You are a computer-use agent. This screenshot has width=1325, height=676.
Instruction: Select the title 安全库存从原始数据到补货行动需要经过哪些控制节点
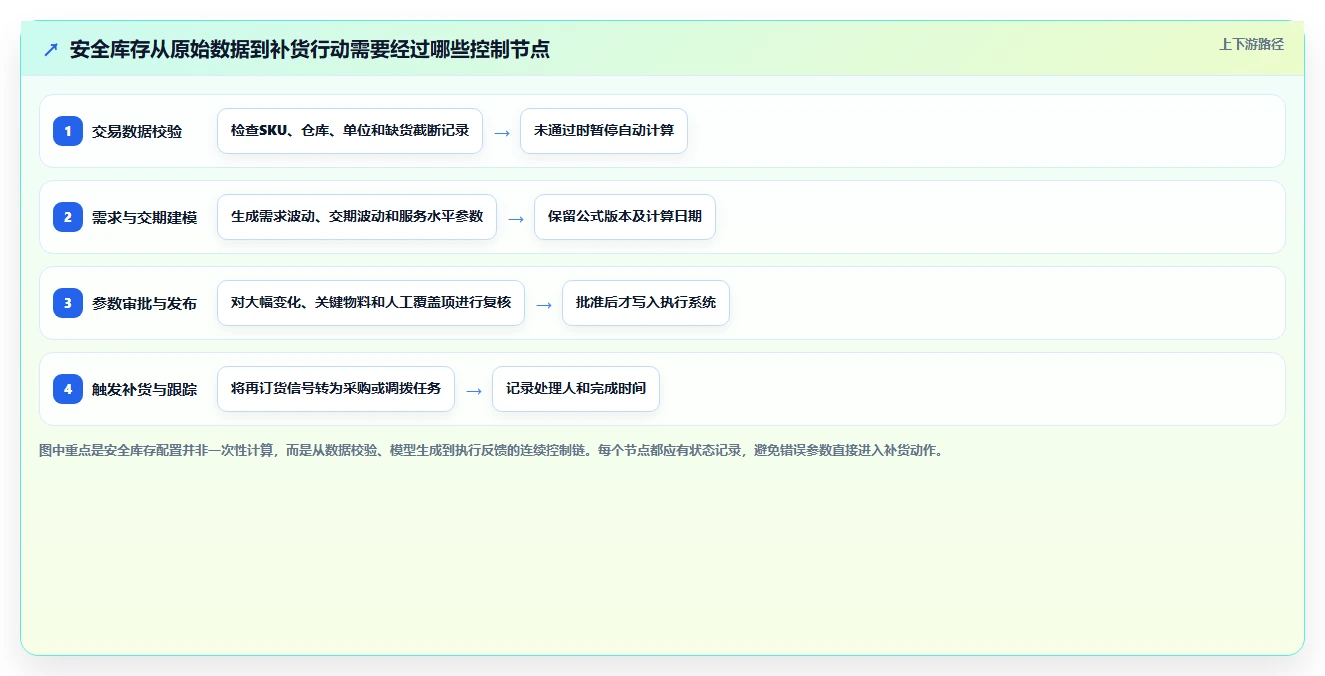310,49
